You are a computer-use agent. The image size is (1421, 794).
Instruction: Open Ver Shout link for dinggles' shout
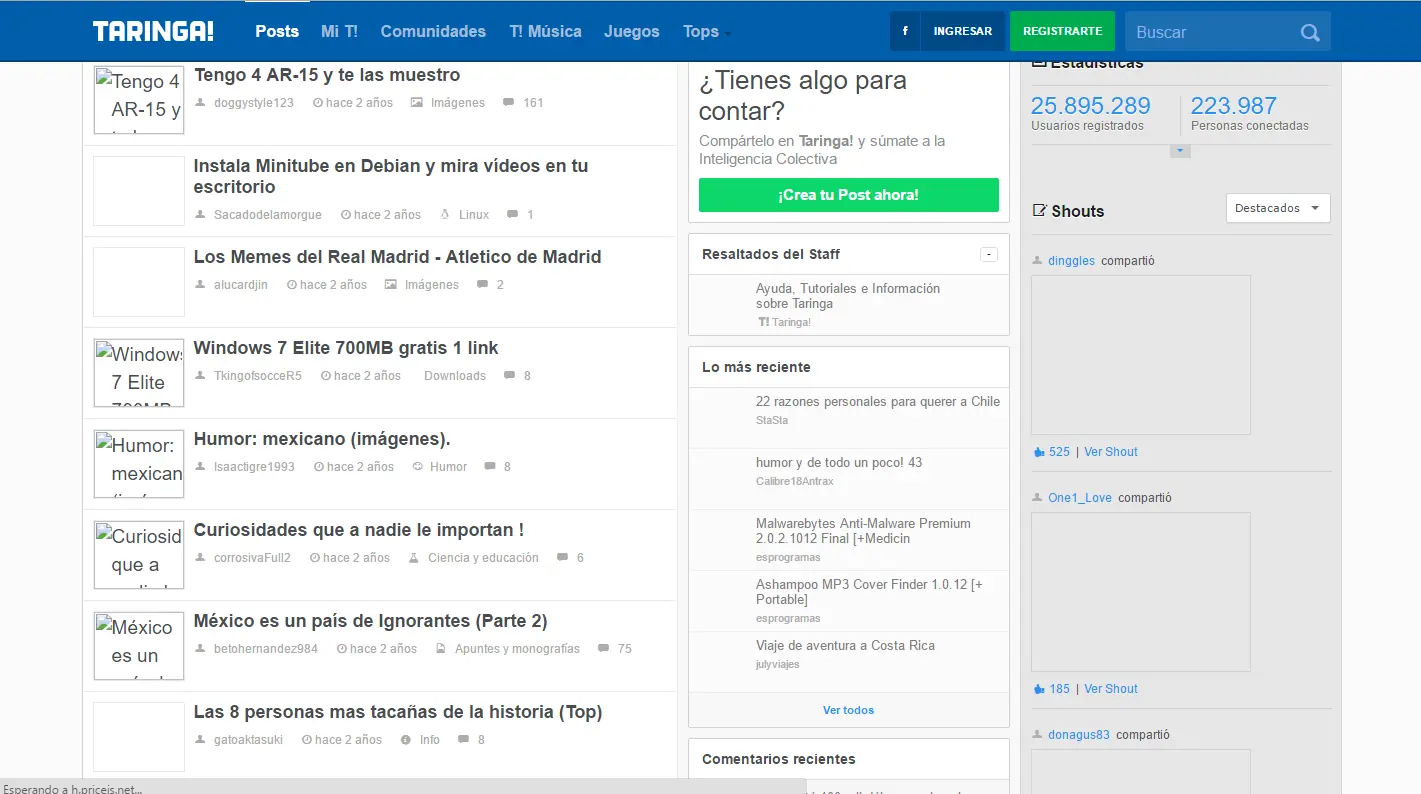(1111, 452)
